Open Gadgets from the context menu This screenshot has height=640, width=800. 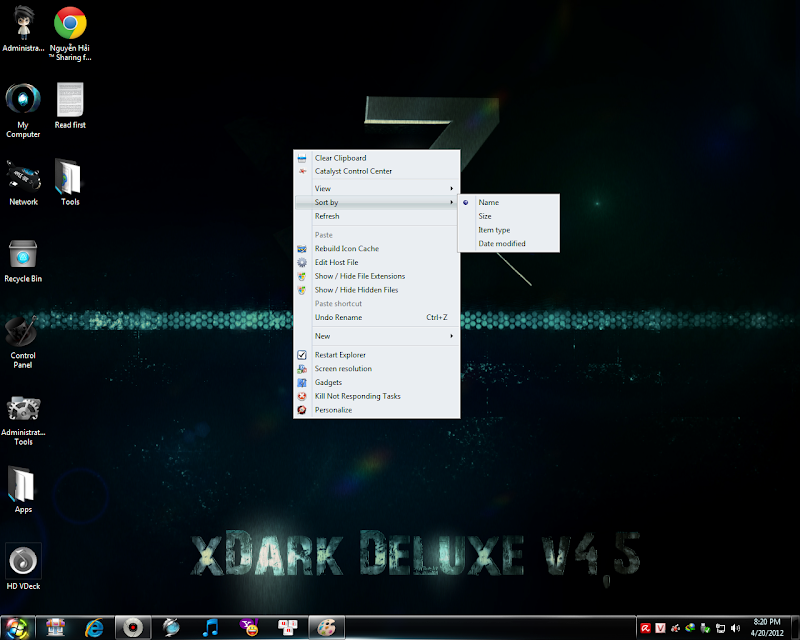click(x=376, y=383)
